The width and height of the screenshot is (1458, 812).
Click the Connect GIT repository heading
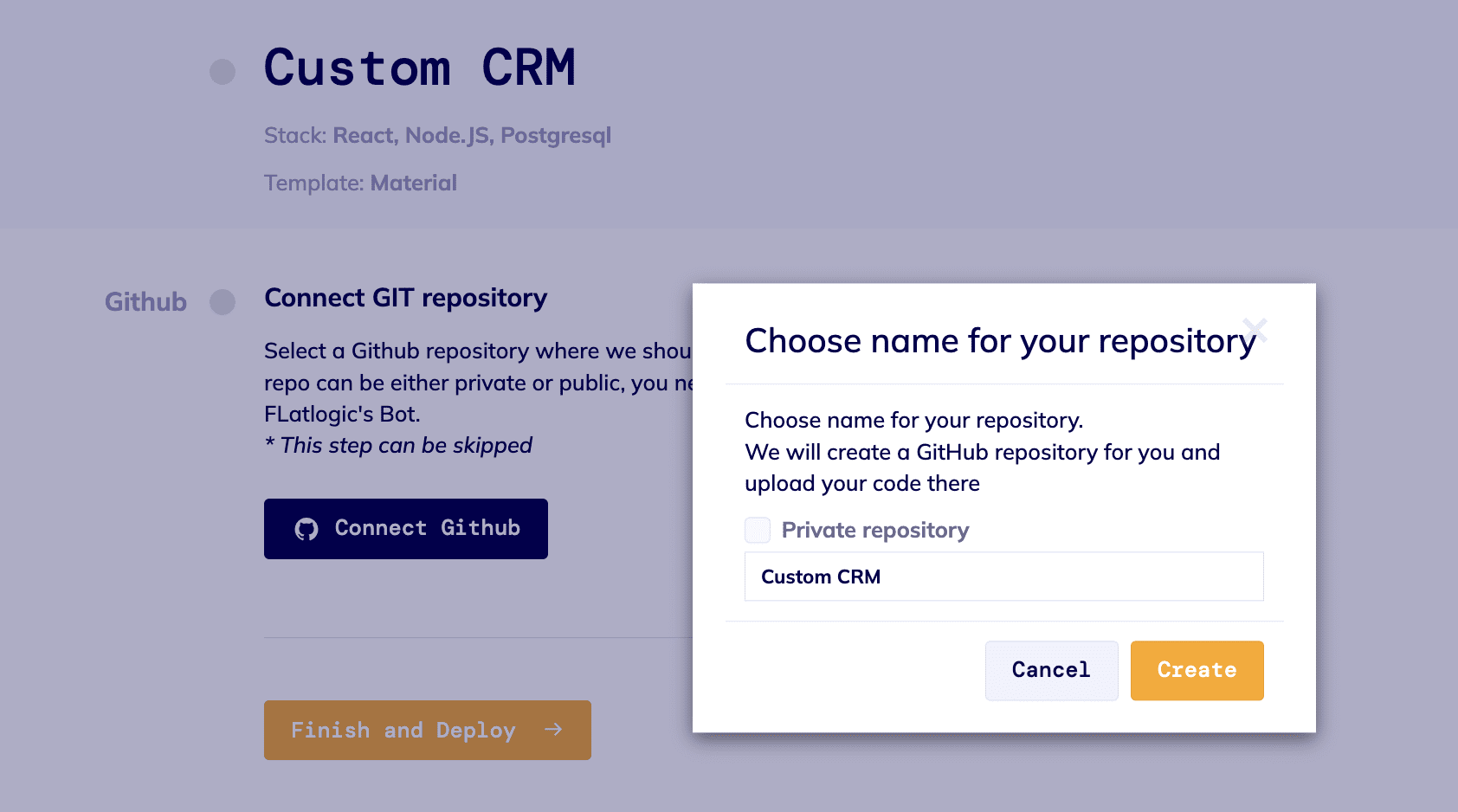coord(404,298)
